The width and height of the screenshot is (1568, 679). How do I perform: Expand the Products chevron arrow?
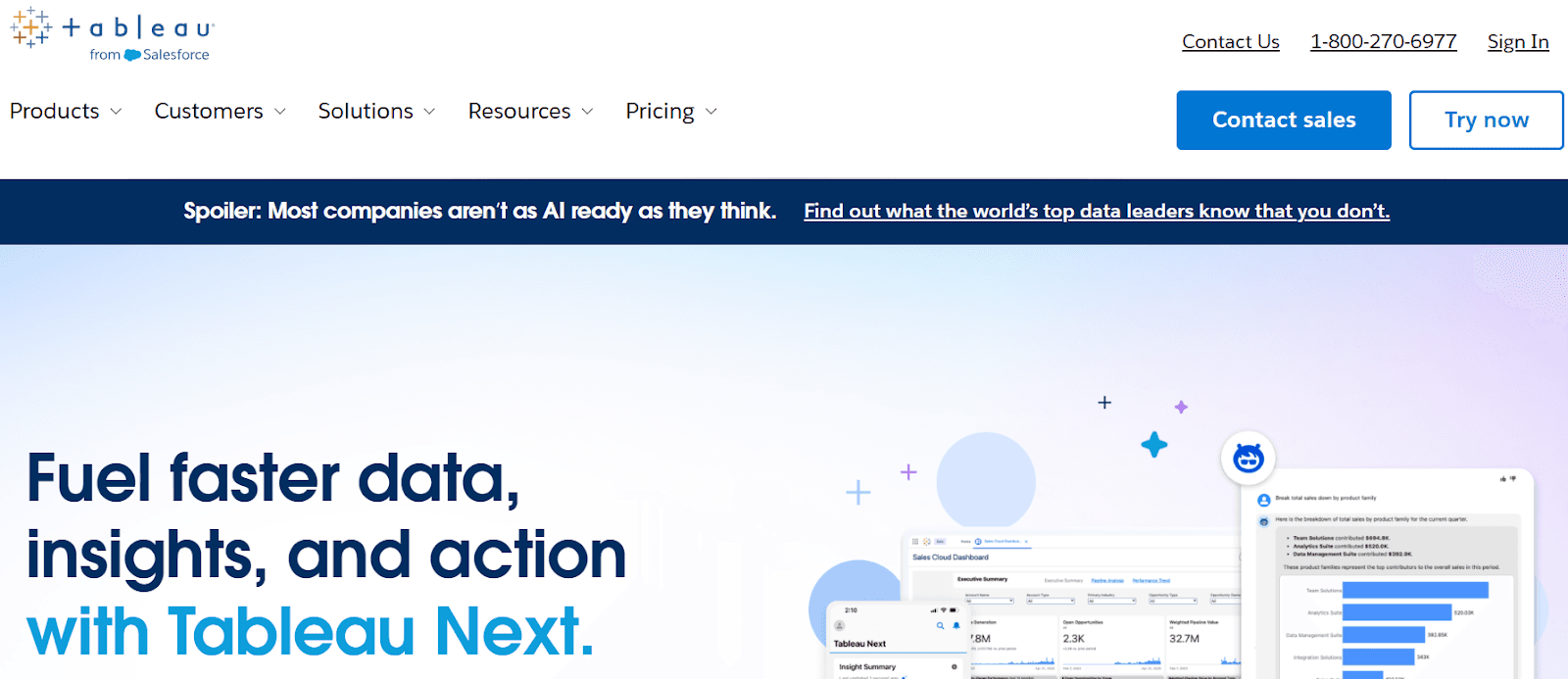coord(116,112)
